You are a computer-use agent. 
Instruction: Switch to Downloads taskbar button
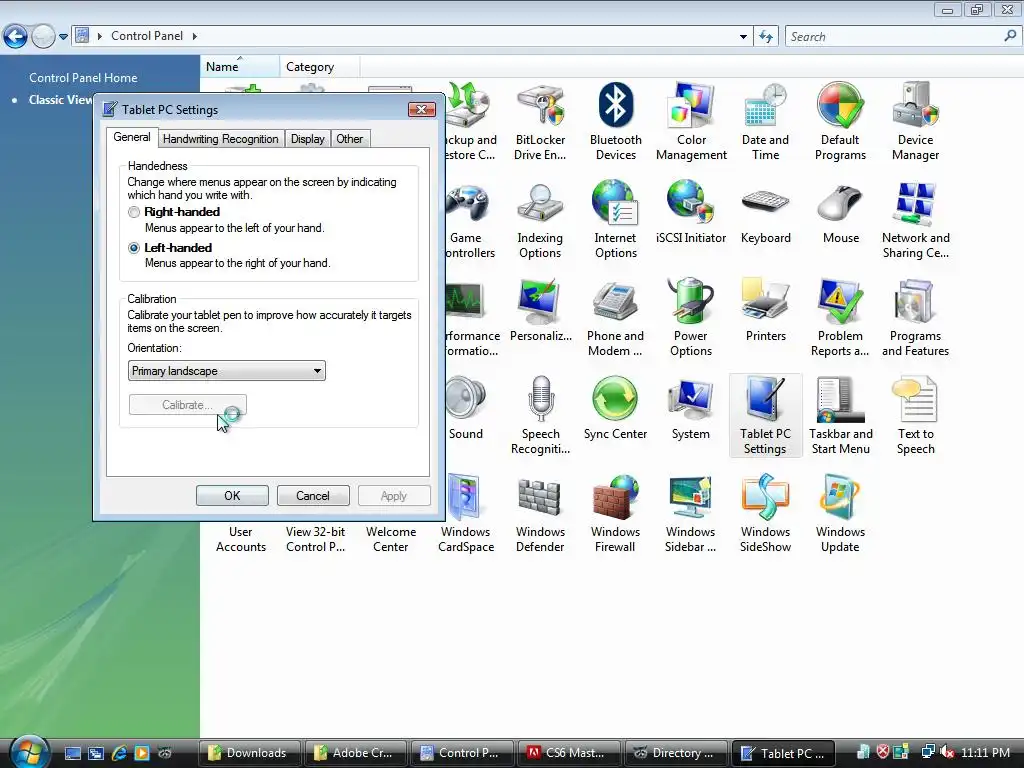(249, 753)
